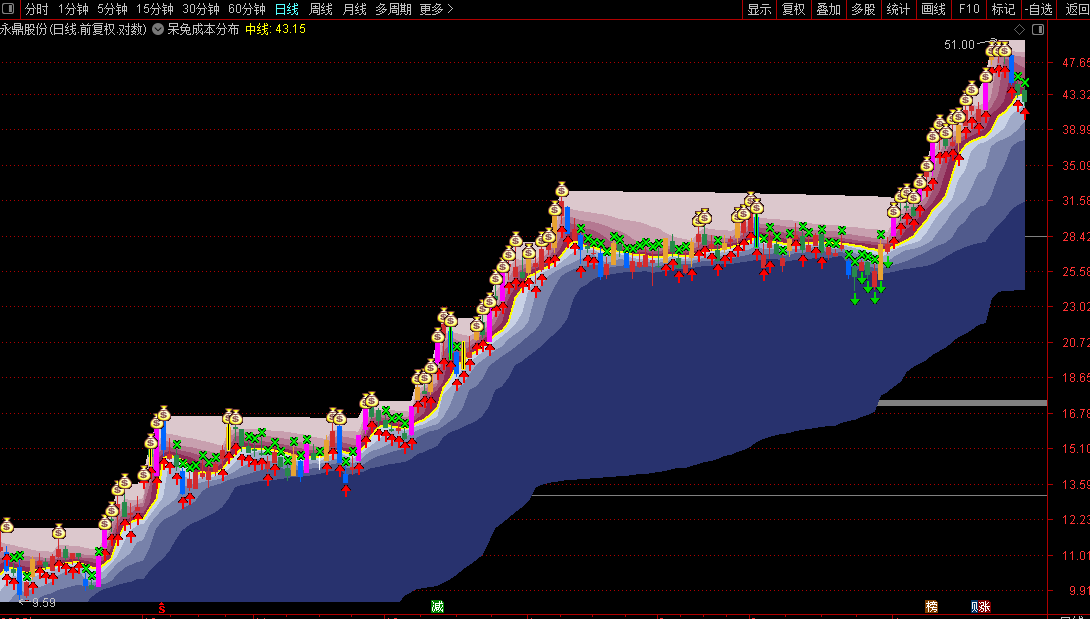The height and width of the screenshot is (619, 1090).
Task: Click the red 涨 event marker
Action: [x=985, y=606]
